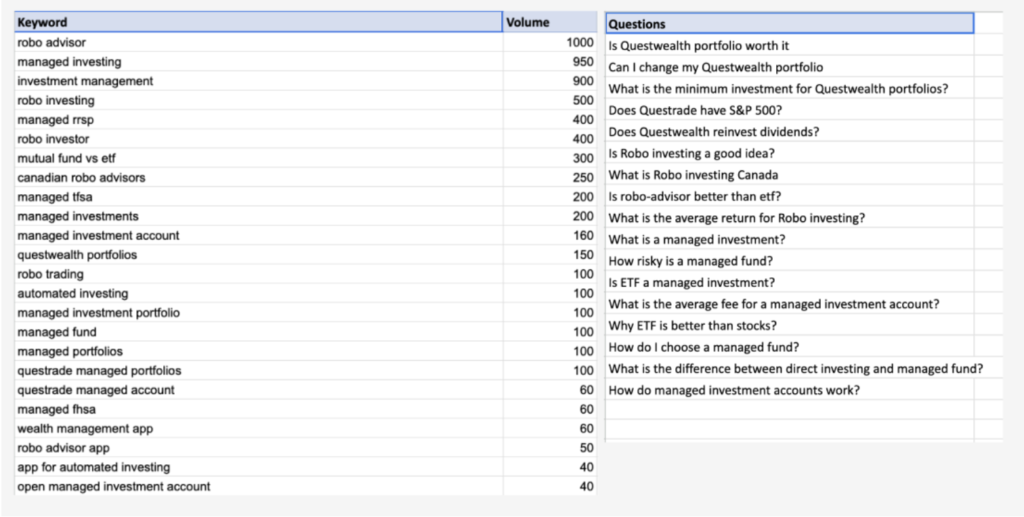Click the 'robo investor' keyword cell
The height and width of the screenshot is (517, 1024).
259,139
